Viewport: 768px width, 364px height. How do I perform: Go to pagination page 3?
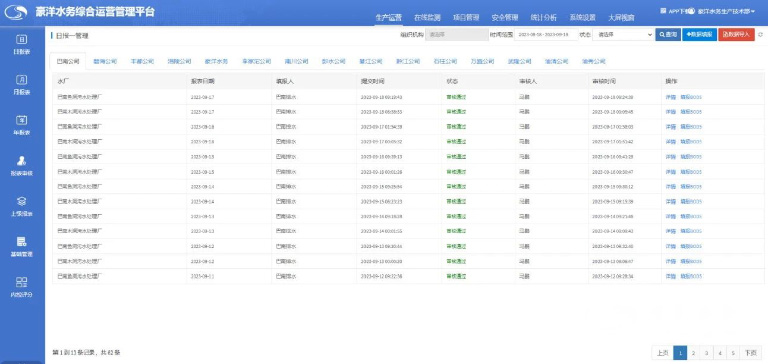pos(706,353)
